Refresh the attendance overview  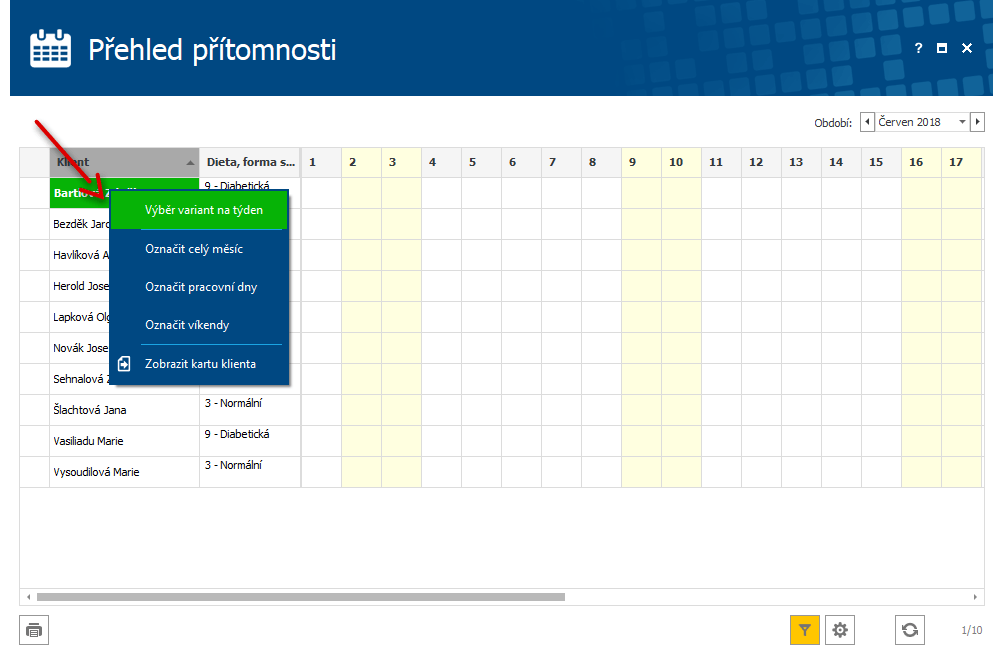pos(910,630)
